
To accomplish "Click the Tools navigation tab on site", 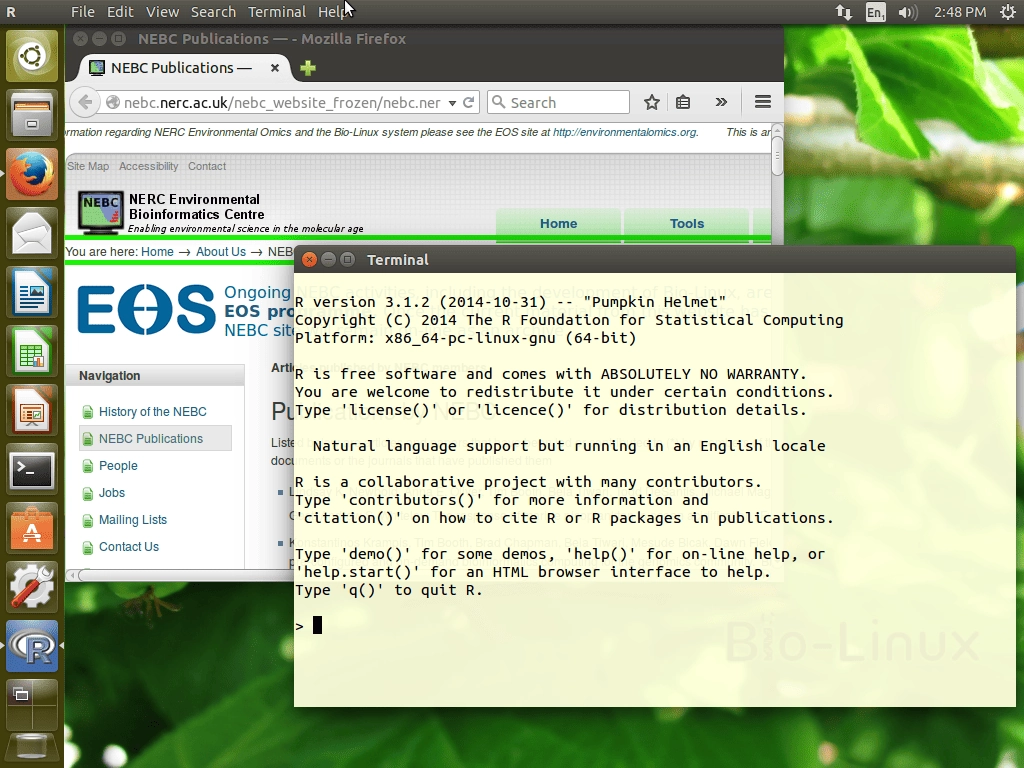I will tap(686, 223).
